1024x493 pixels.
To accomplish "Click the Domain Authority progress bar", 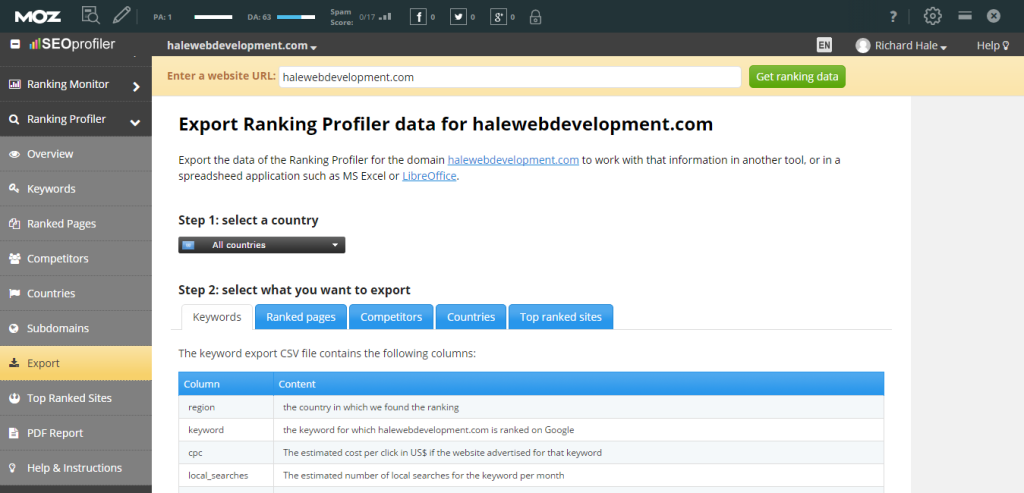I will [294, 17].
